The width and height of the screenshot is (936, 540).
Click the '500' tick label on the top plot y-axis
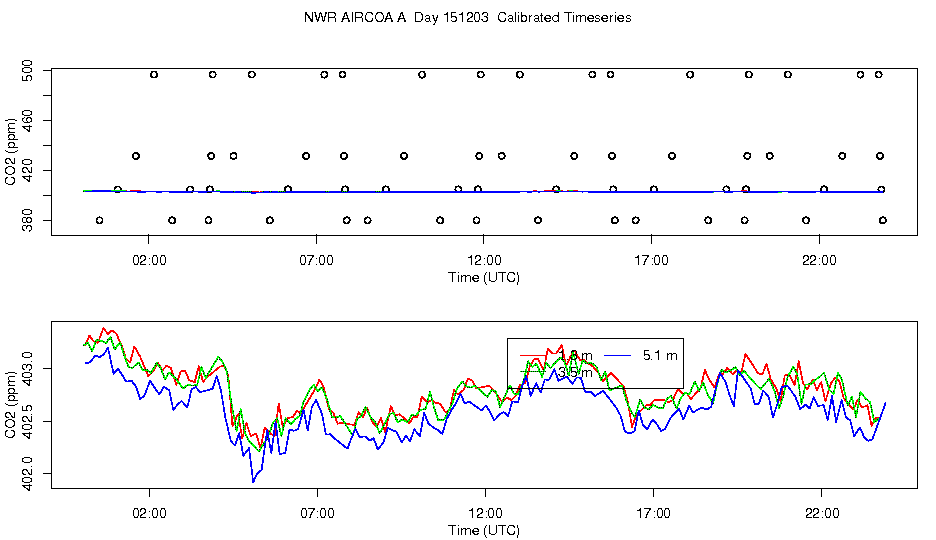29,70
